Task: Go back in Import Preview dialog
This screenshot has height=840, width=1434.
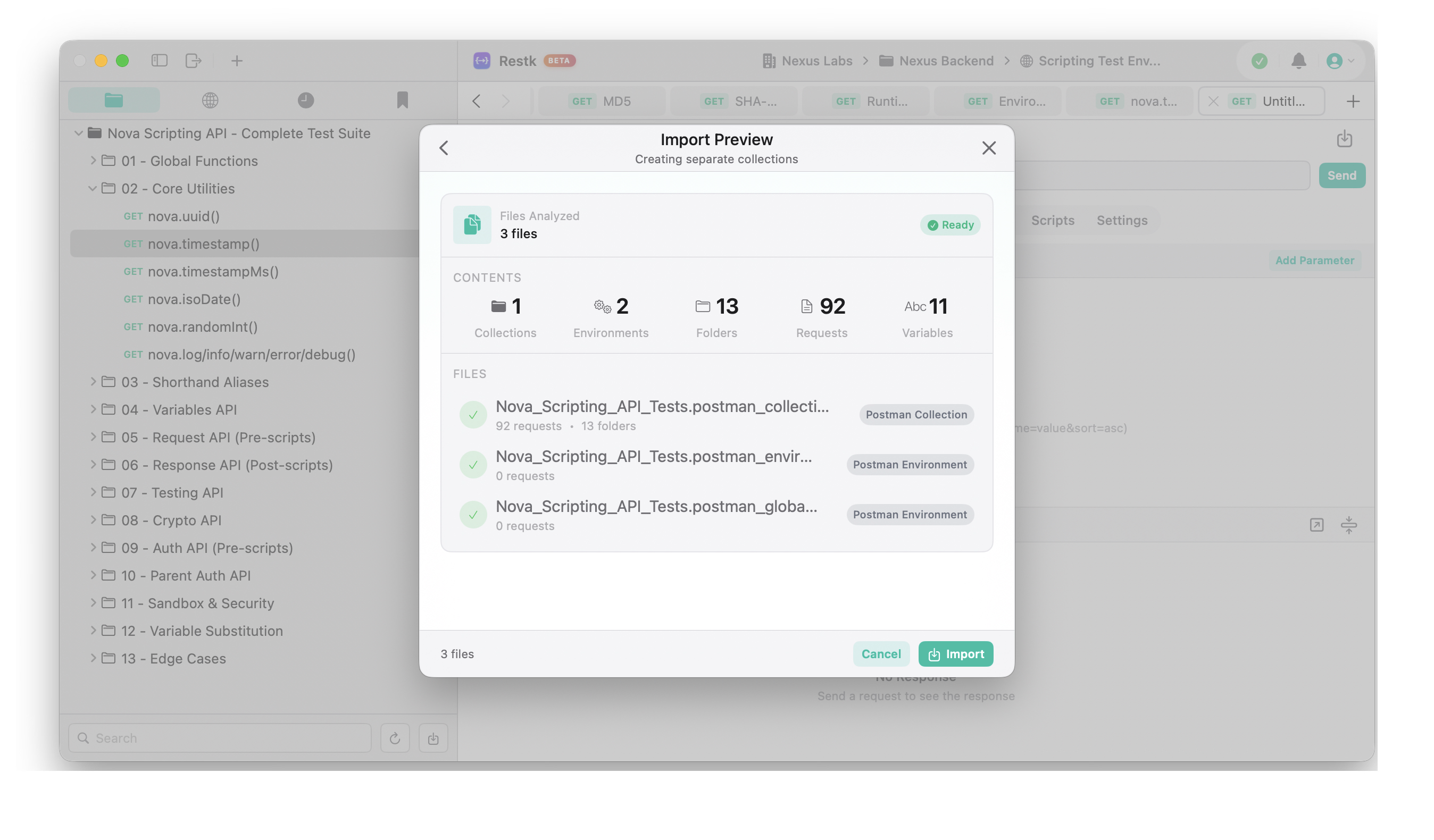Action: click(444, 148)
